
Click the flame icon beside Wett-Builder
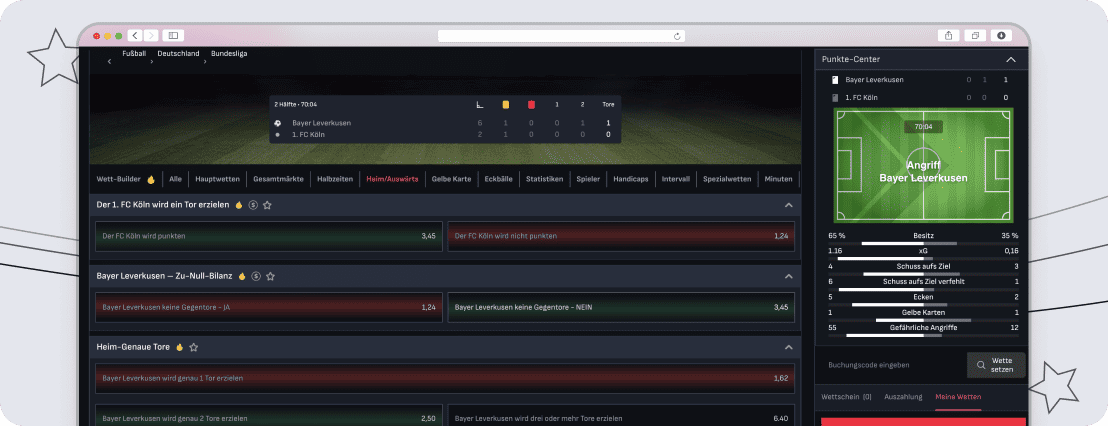[x=151, y=179]
